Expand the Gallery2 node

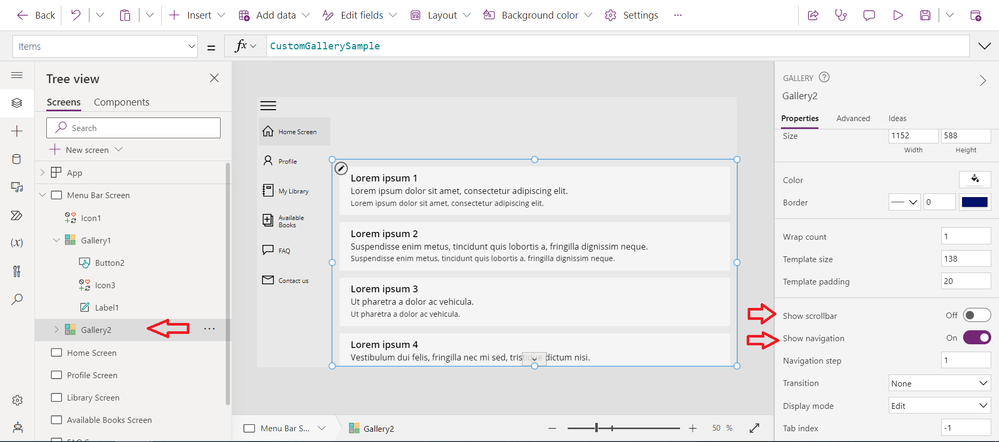click(56, 329)
